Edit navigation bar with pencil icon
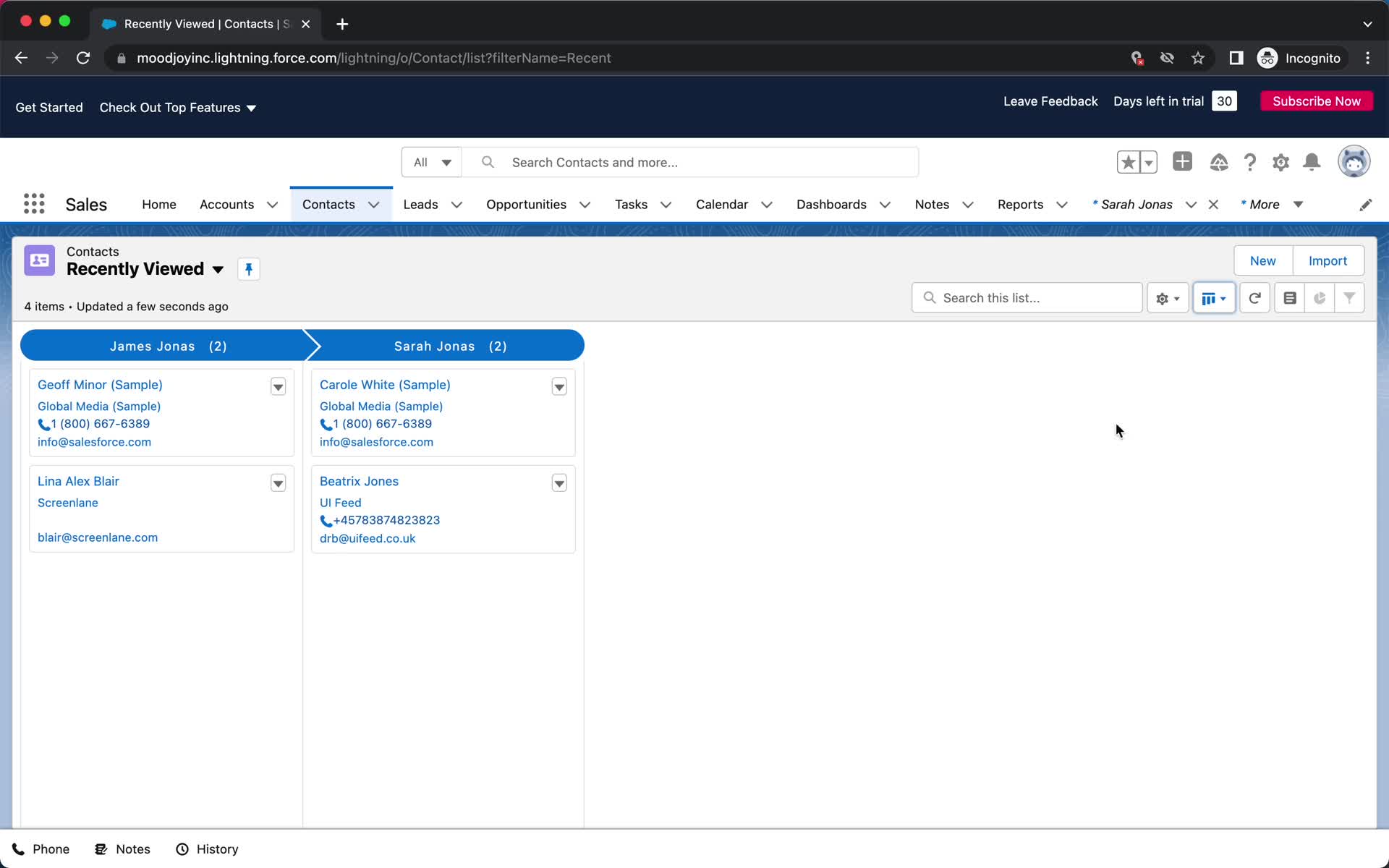 click(1365, 205)
